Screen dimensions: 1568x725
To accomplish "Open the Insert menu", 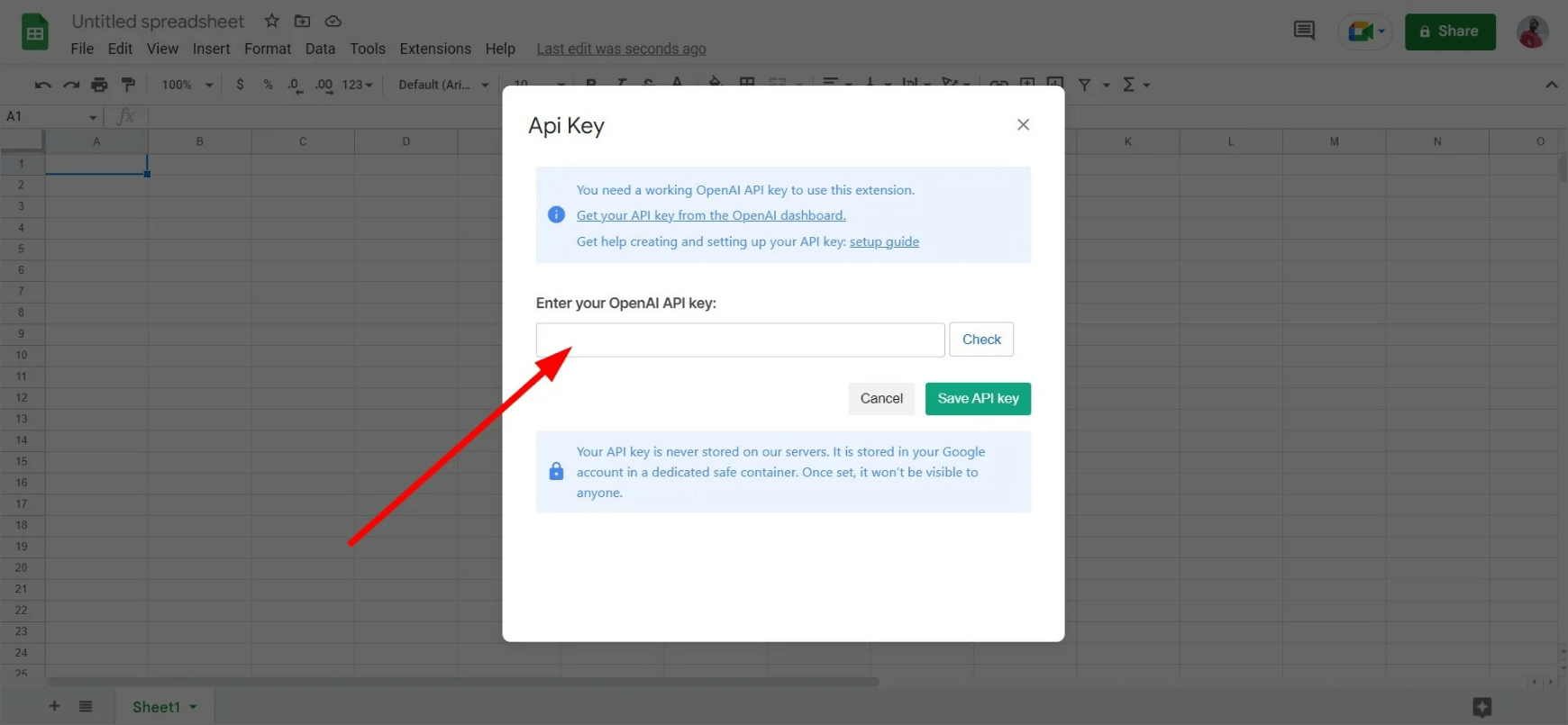I will click(211, 49).
